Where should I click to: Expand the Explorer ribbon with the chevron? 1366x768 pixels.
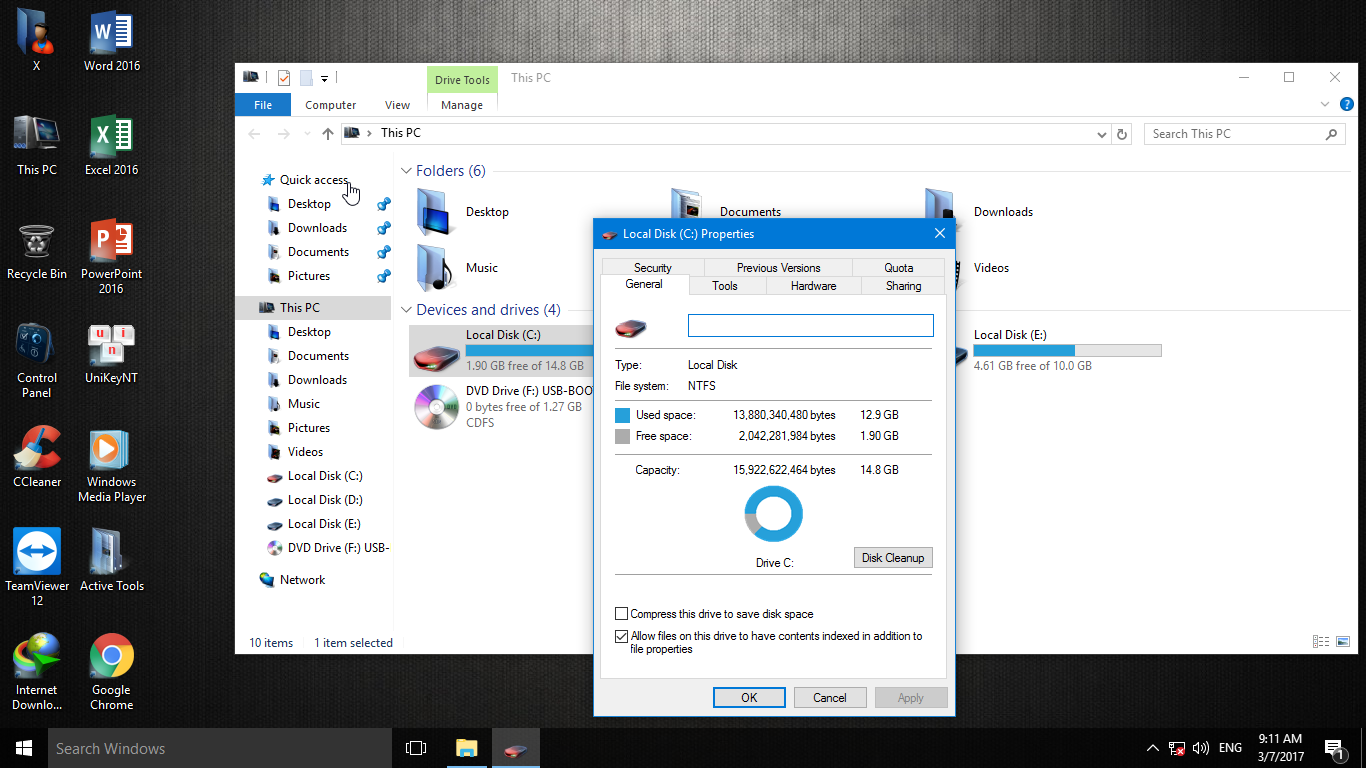pos(1325,104)
